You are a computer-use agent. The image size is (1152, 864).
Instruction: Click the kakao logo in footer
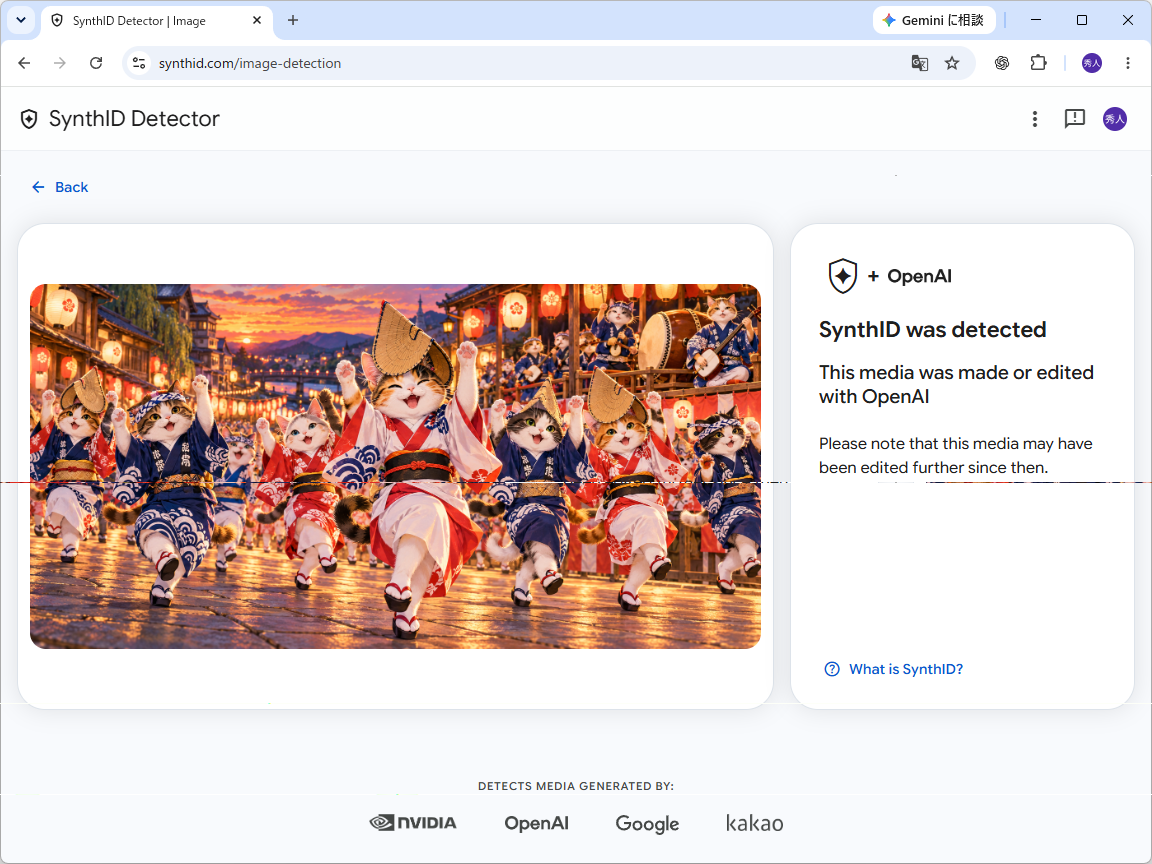(755, 823)
